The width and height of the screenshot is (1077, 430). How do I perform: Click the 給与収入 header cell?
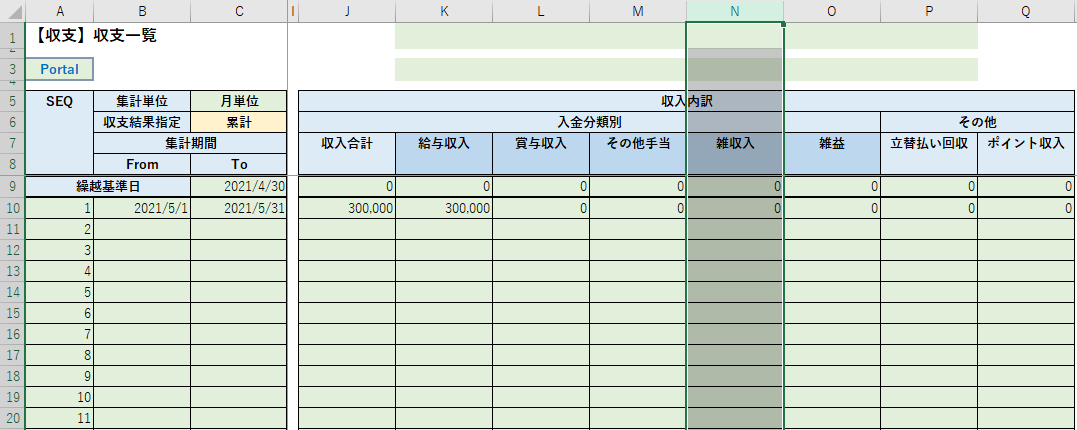(x=444, y=154)
